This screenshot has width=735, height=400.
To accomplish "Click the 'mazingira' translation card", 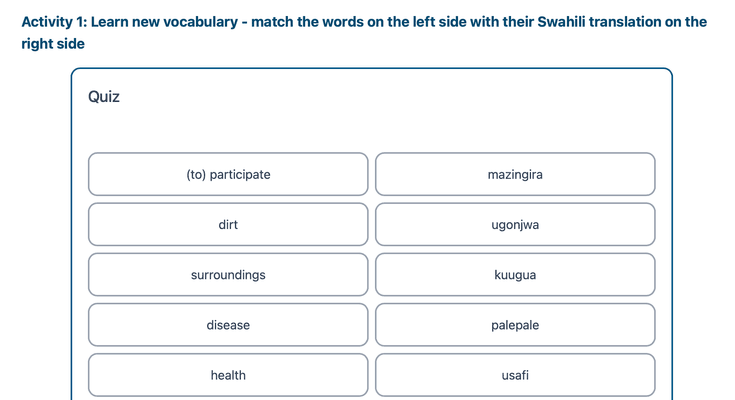I will pos(515,174).
